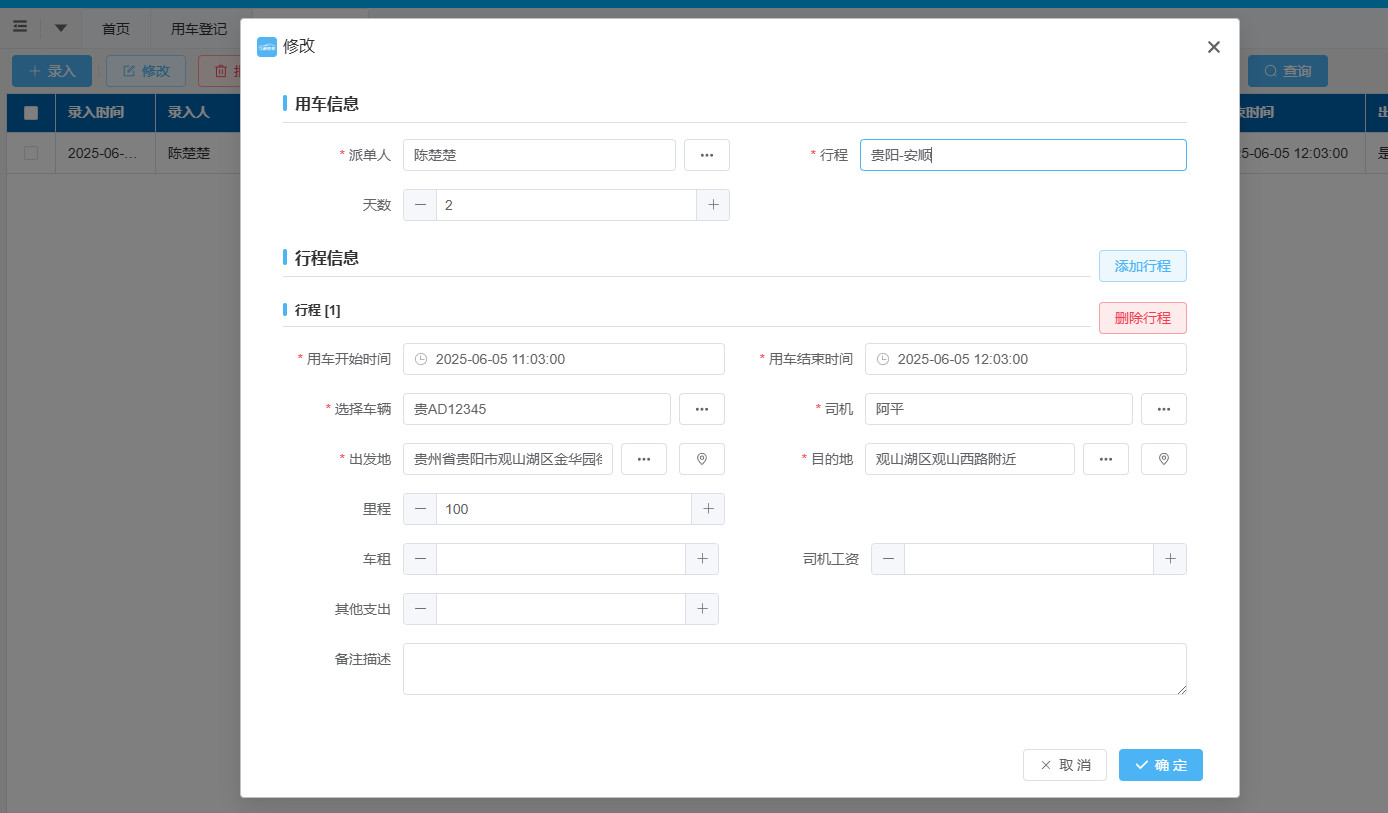Click the map pin icon beside 目的地
The height and width of the screenshot is (813, 1388).
(1163, 459)
